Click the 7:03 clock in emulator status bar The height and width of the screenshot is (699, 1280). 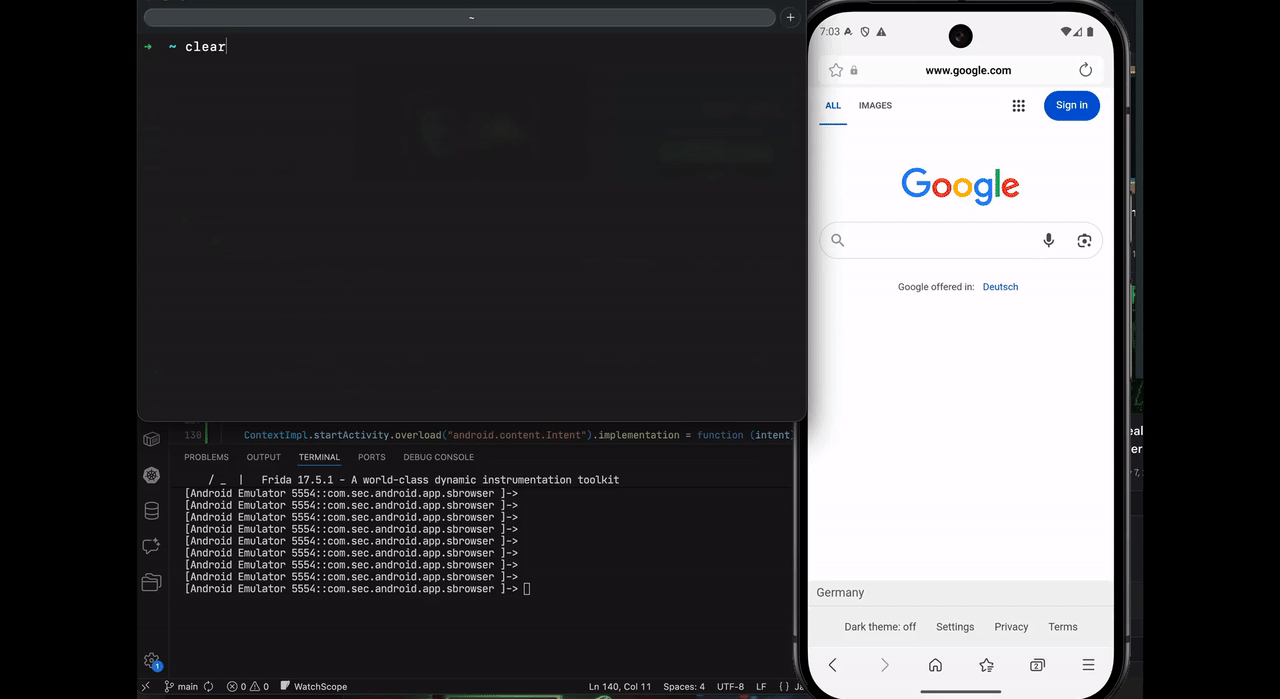pyautogui.click(x=830, y=32)
